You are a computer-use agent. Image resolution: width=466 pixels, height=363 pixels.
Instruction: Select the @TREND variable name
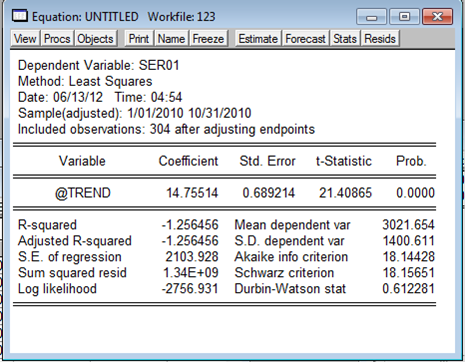(x=83, y=193)
